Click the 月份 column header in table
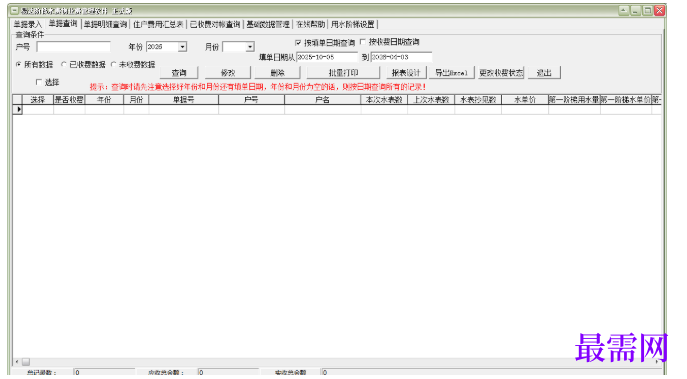Screen dimensions: 687x379 pyautogui.click(x=136, y=99)
